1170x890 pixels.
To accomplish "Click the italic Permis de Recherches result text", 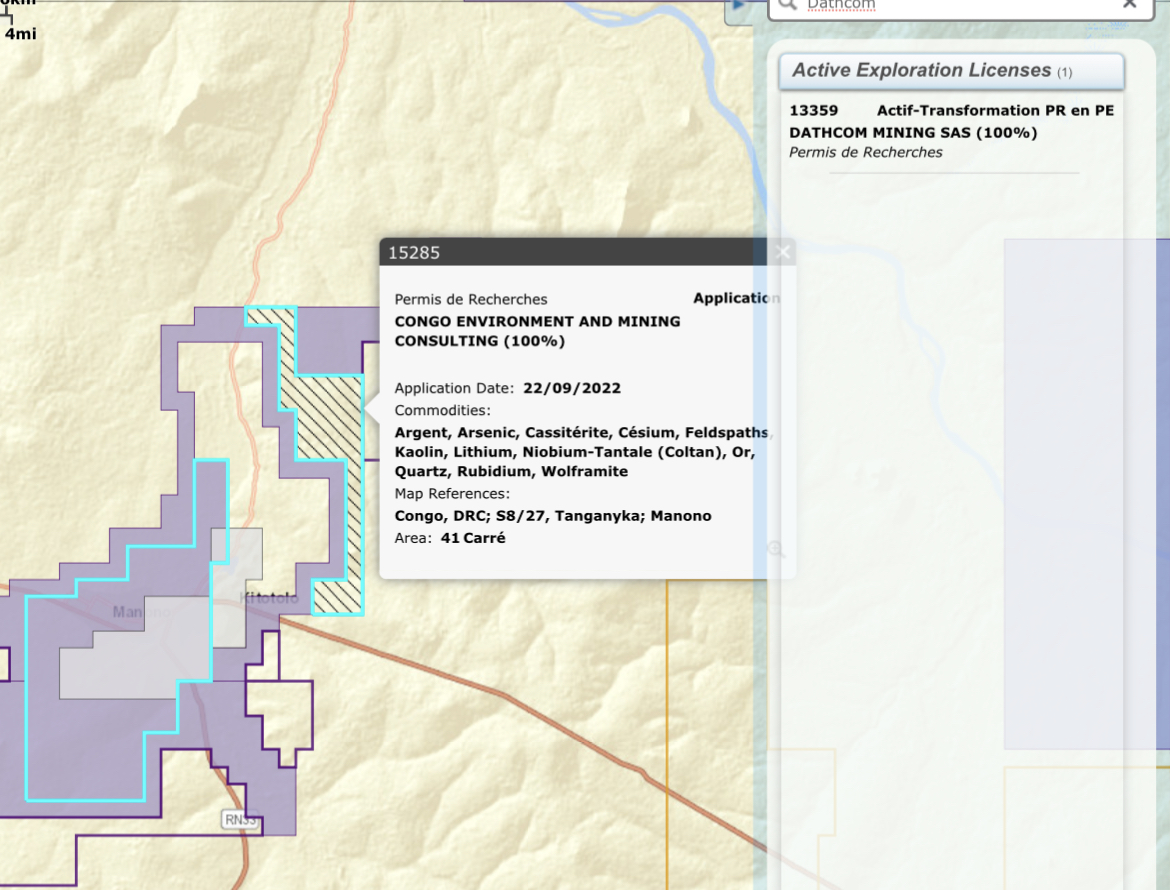I will pyautogui.click(x=865, y=153).
